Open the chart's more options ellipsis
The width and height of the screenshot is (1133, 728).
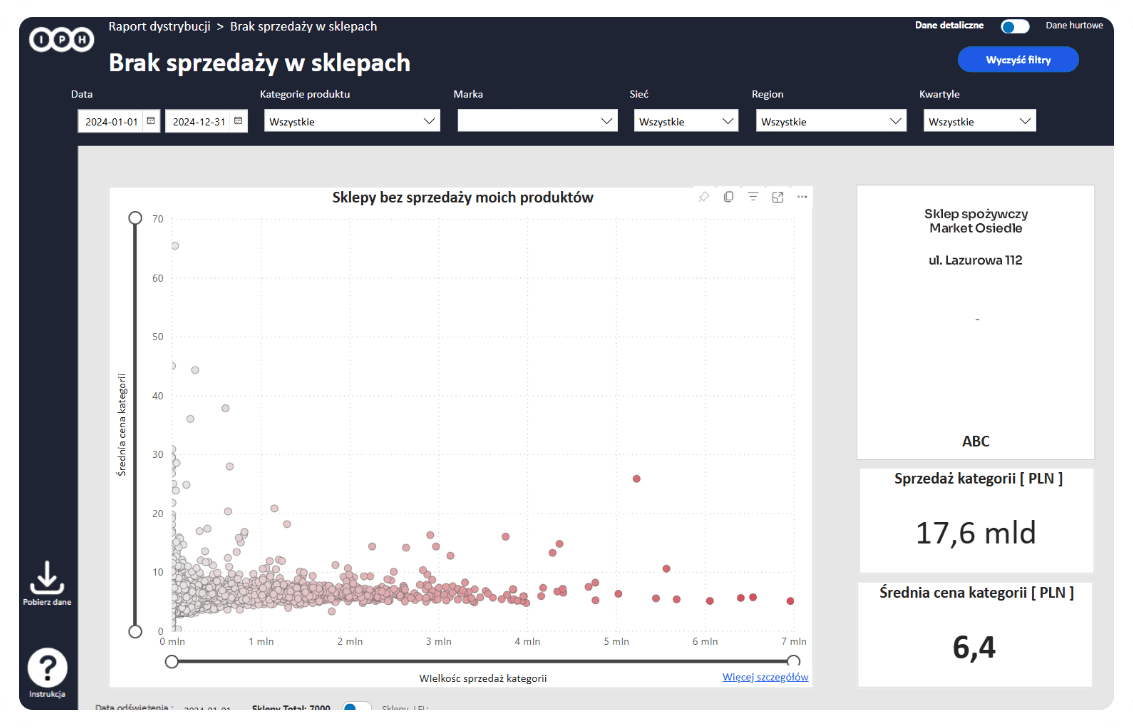click(802, 197)
